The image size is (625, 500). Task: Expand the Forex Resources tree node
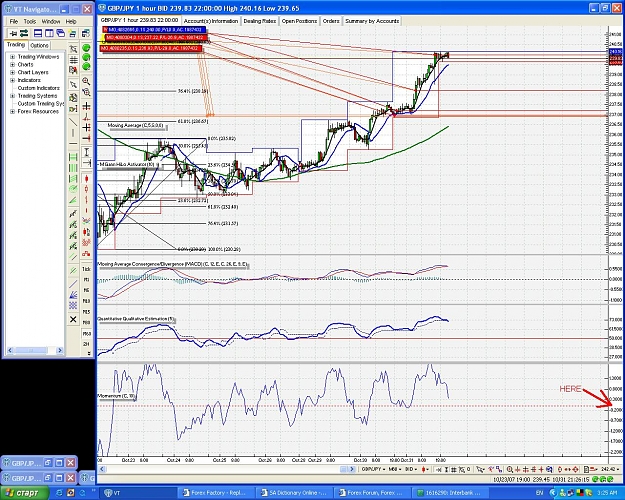click(12, 112)
